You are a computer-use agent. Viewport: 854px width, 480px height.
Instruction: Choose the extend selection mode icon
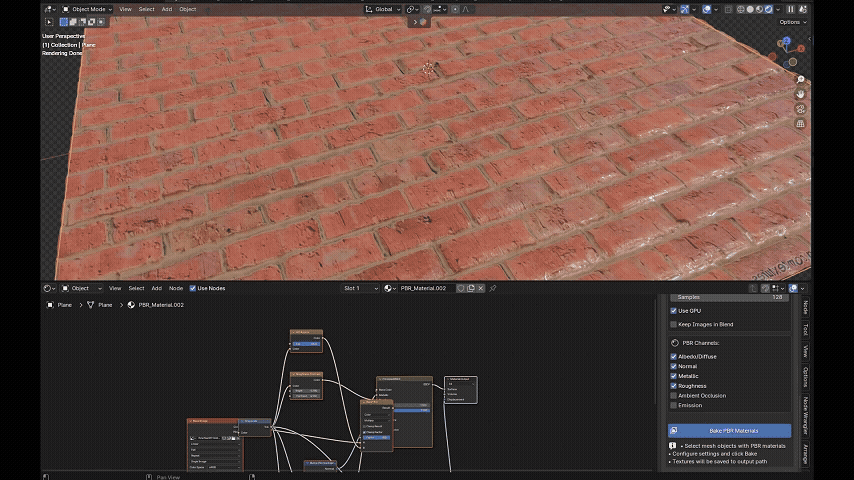click(x=73, y=22)
